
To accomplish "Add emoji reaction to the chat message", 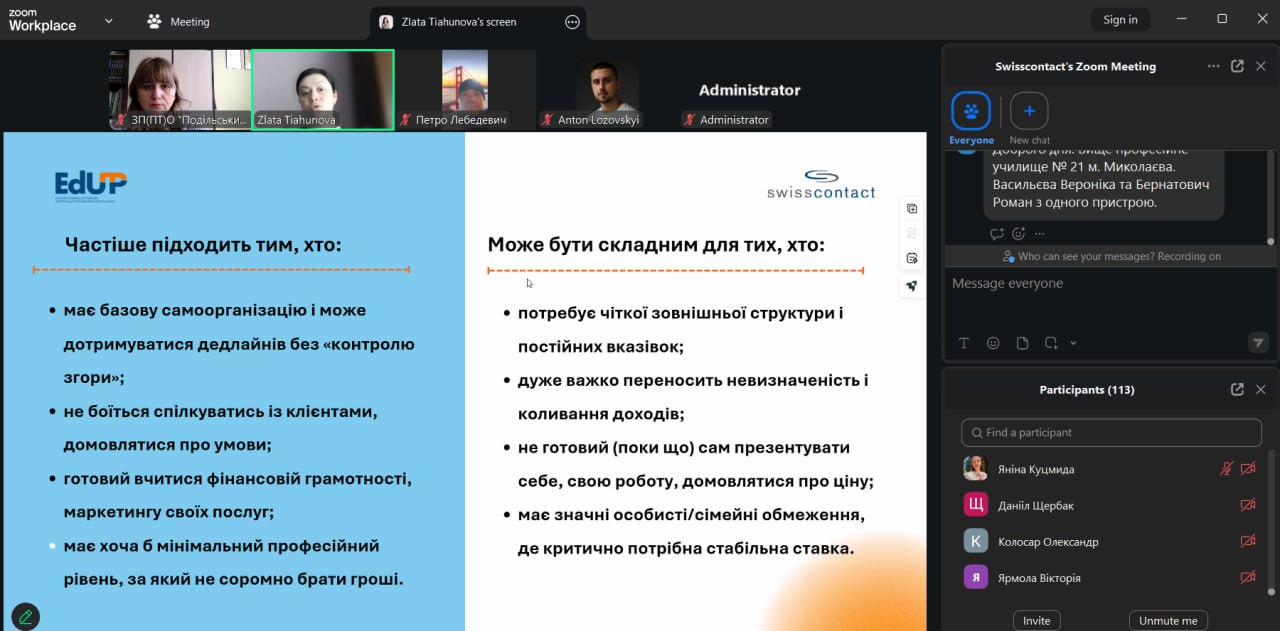I will pyautogui.click(x=1018, y=233).
